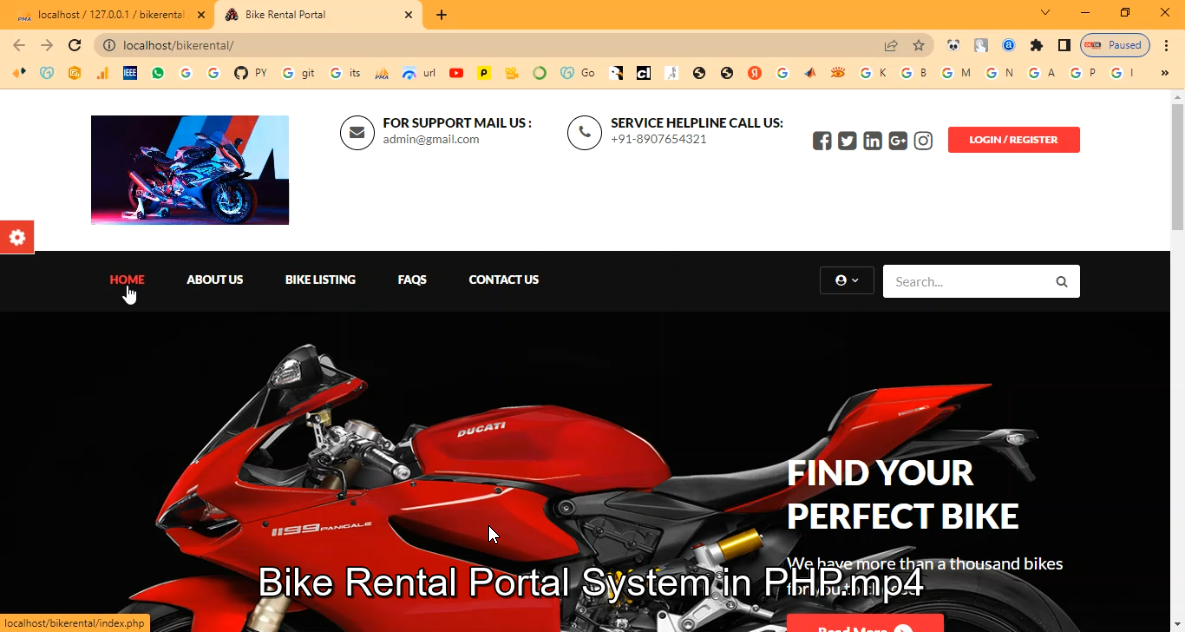Viewport: 1185px width, 632px height.
Task: Open Chrome three-dot menu
Action: tap(1166, 45)
